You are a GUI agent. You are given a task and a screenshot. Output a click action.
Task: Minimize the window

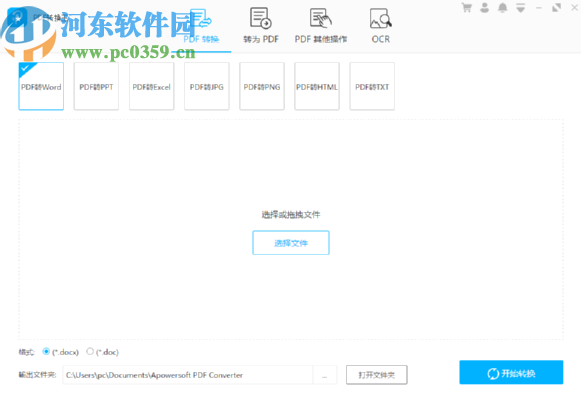pyautogui.click(x=539, y=7)
